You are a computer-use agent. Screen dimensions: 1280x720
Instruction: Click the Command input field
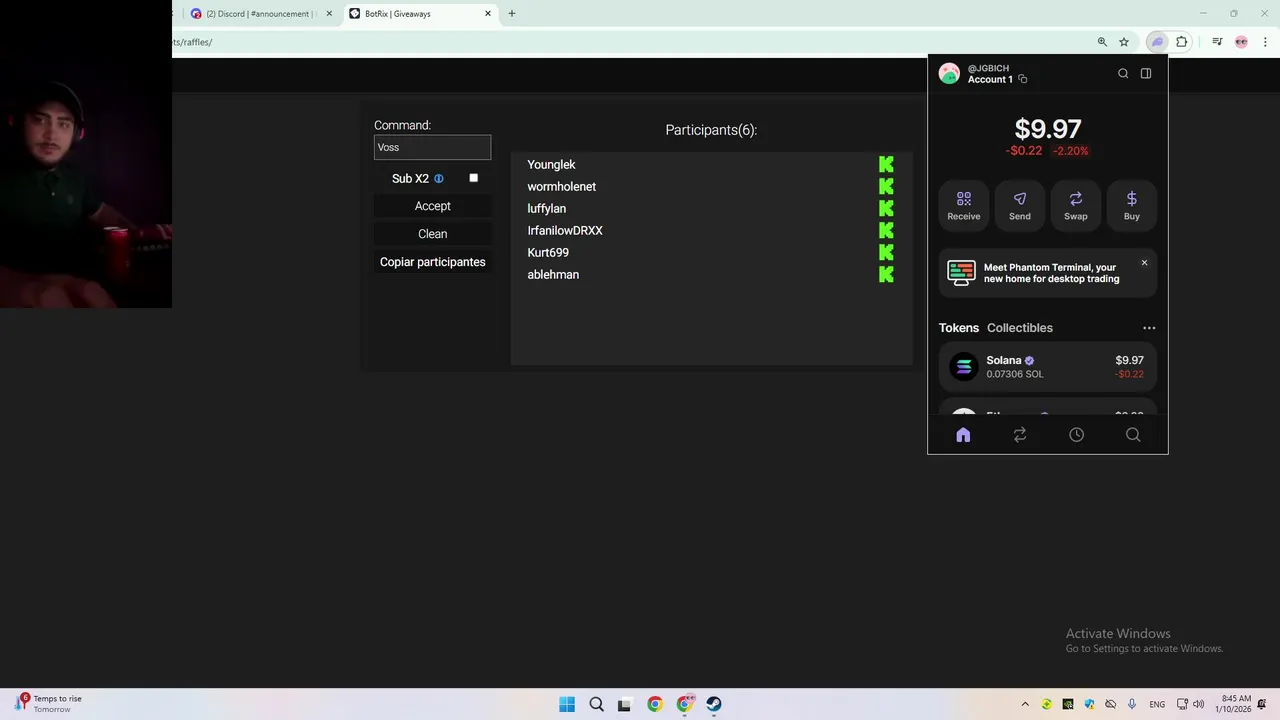pos(432,147)
